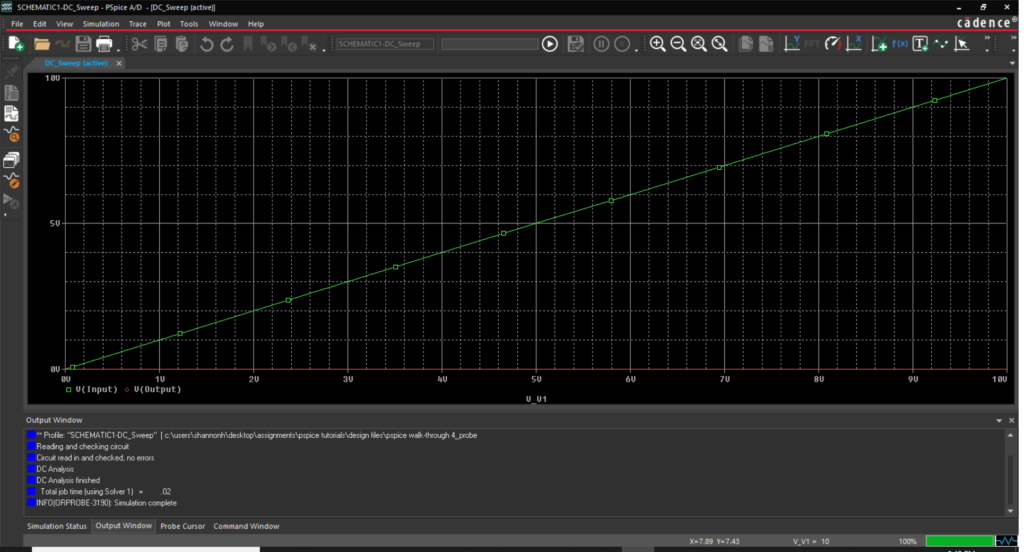The image size is (1024, 552).
Task: Open the Simulation menu
Action: [101, 24]
